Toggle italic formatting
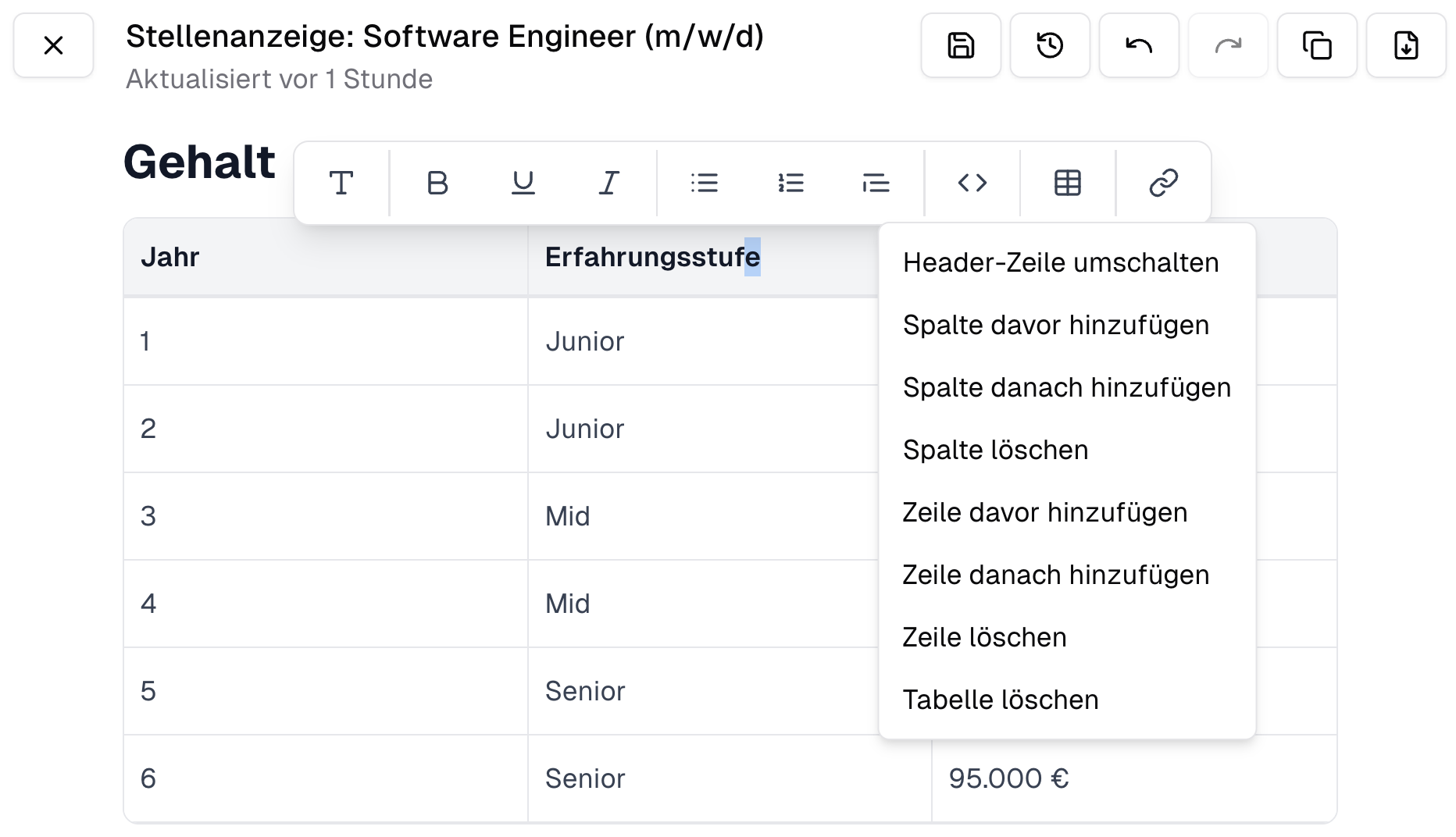This screenshot has height=837, width=1456. point(608,183)
